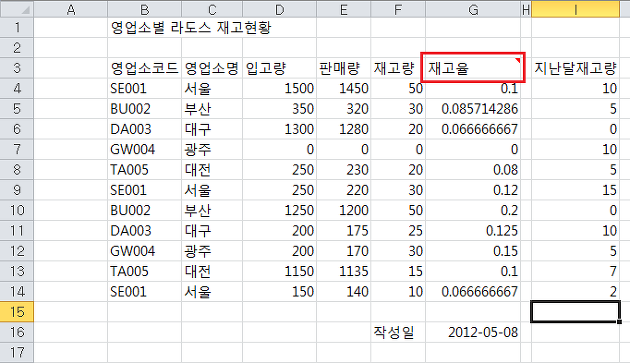Select cell 1135 in row 13
The height and width of the screenshot is (363, 630).
click(344, 271)
